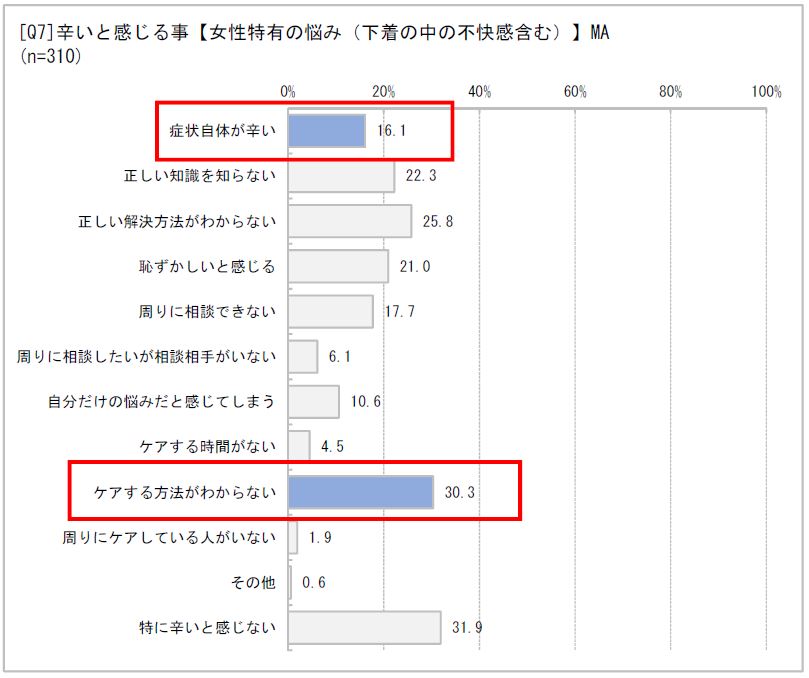Click the 16.1 value label
The height and width of the screenshot is (678, 809).
[392, 131]
